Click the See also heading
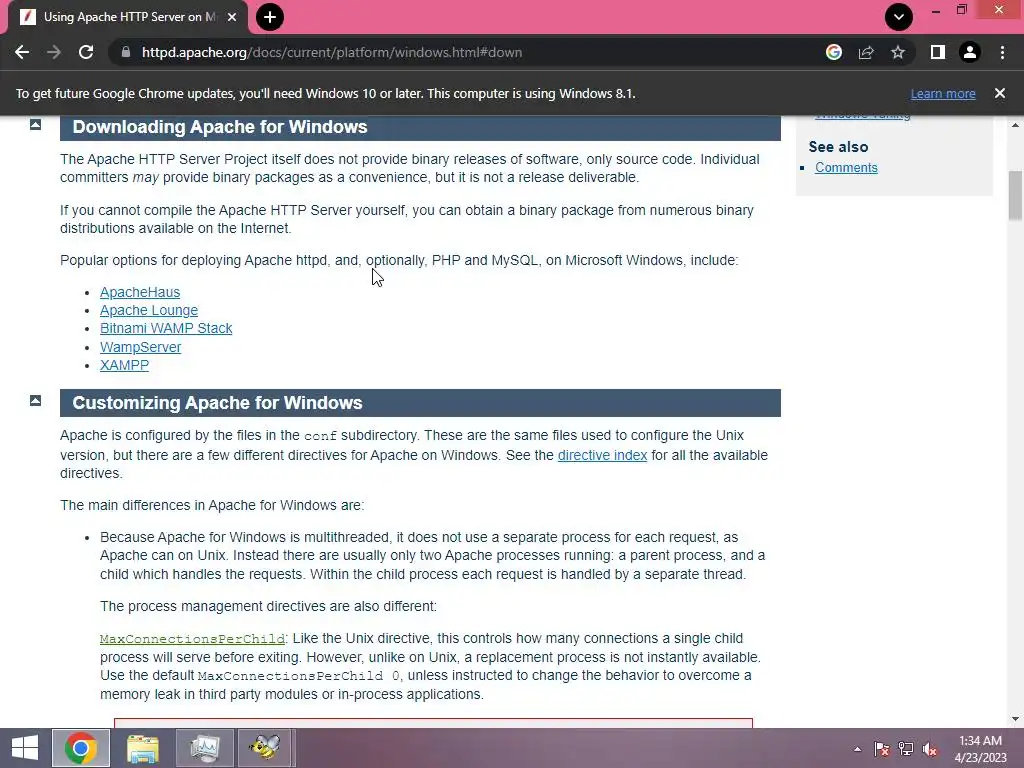 click(x=839, y=147)
